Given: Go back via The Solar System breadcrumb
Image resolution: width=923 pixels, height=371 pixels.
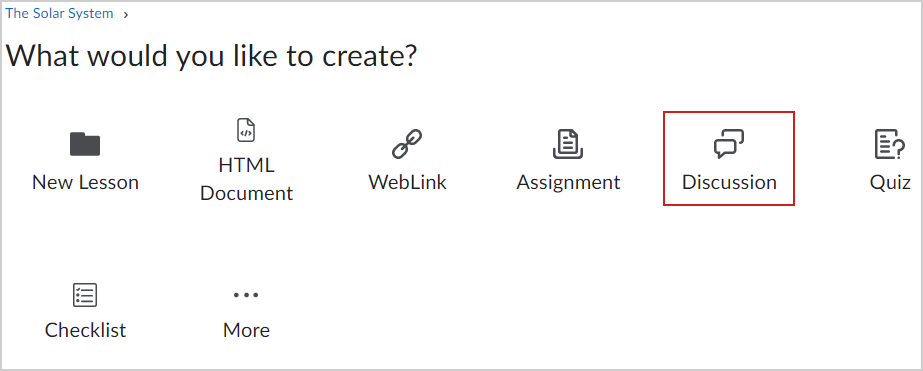Looking at the screenshot, I should point(59,14).
